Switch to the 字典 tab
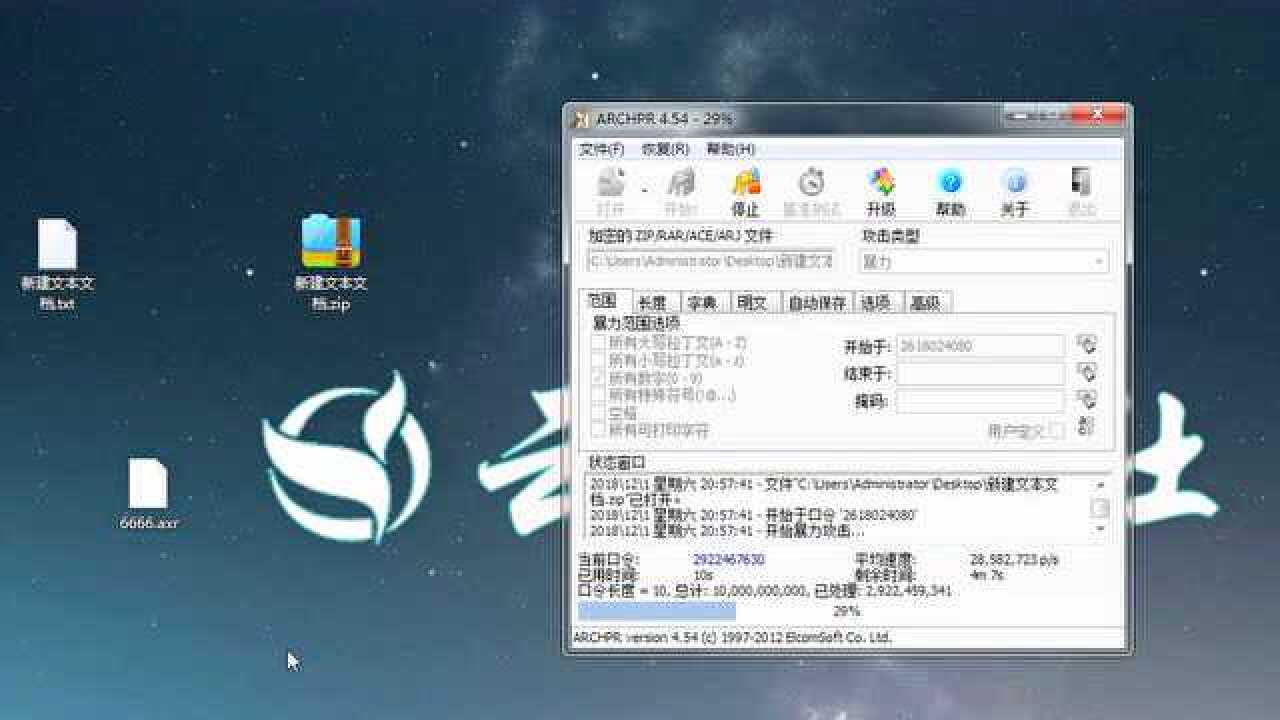Image resolution: width=1280 pixels, height=720 pixels. [701, 303]
